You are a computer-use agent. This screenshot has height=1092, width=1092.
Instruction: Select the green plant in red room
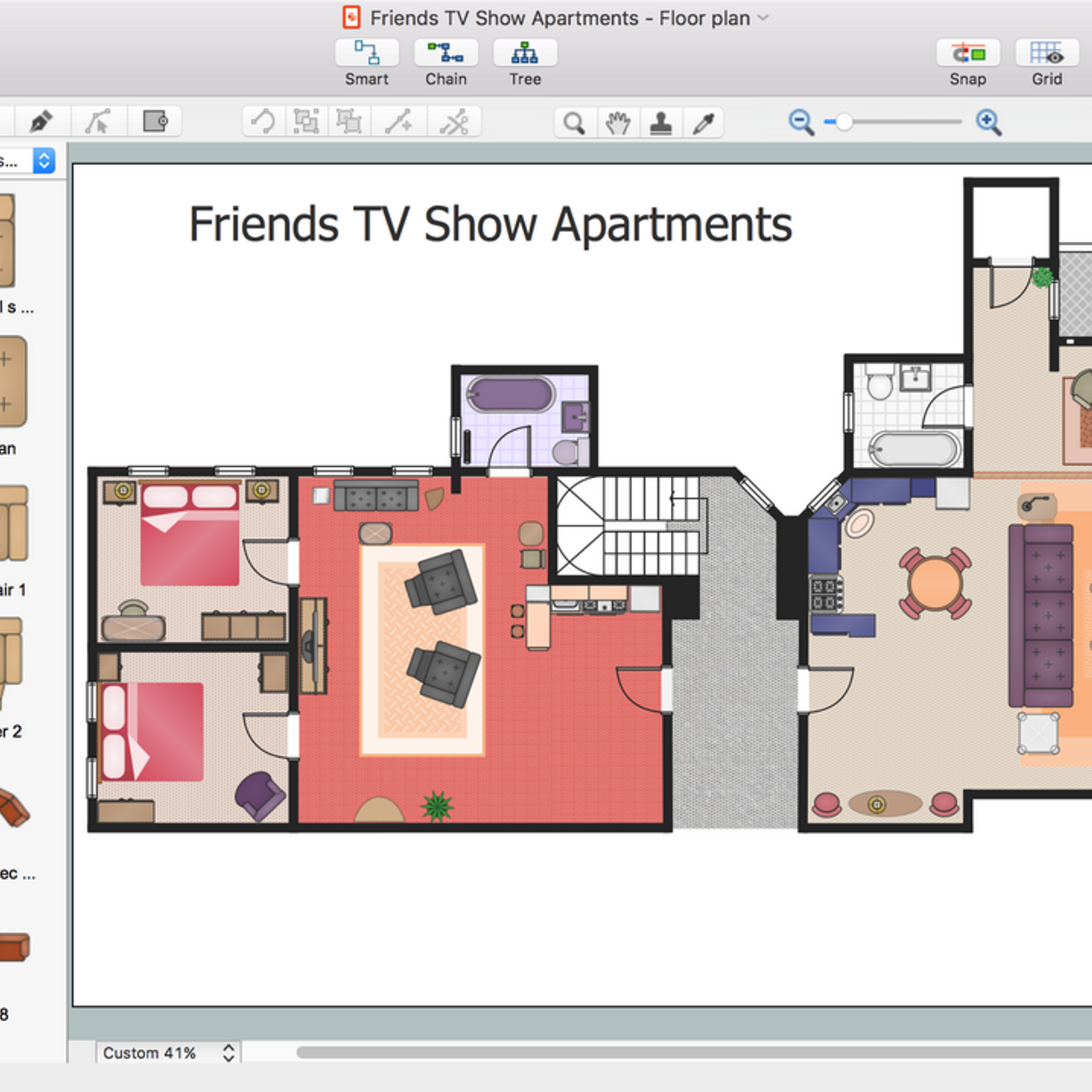(437, 806)
